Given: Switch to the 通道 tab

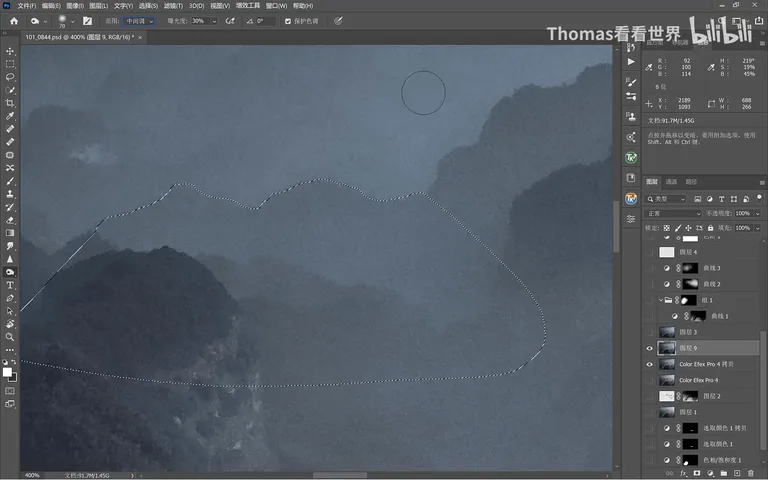Looking at the screenshot, I should tap(671, 182).
